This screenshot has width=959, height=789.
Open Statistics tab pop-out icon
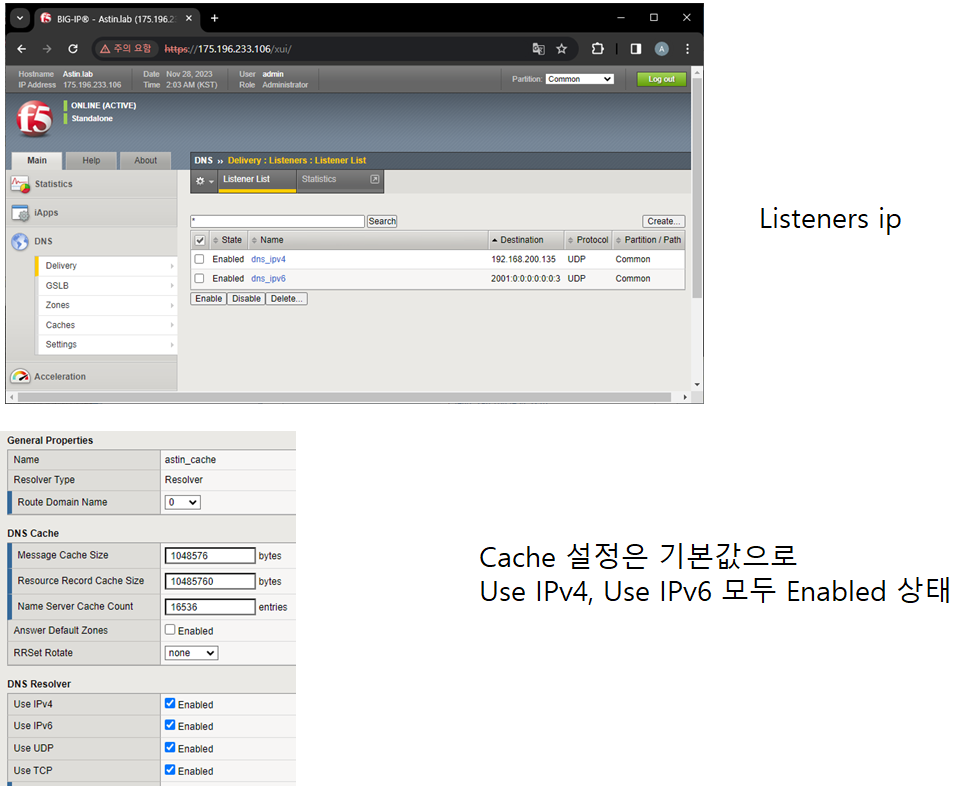click(x=375, y=179)
